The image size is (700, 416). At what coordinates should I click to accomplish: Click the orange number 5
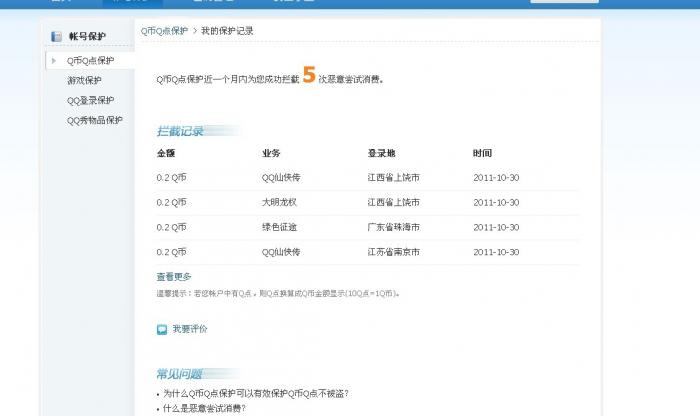click(x=309, y=75)
